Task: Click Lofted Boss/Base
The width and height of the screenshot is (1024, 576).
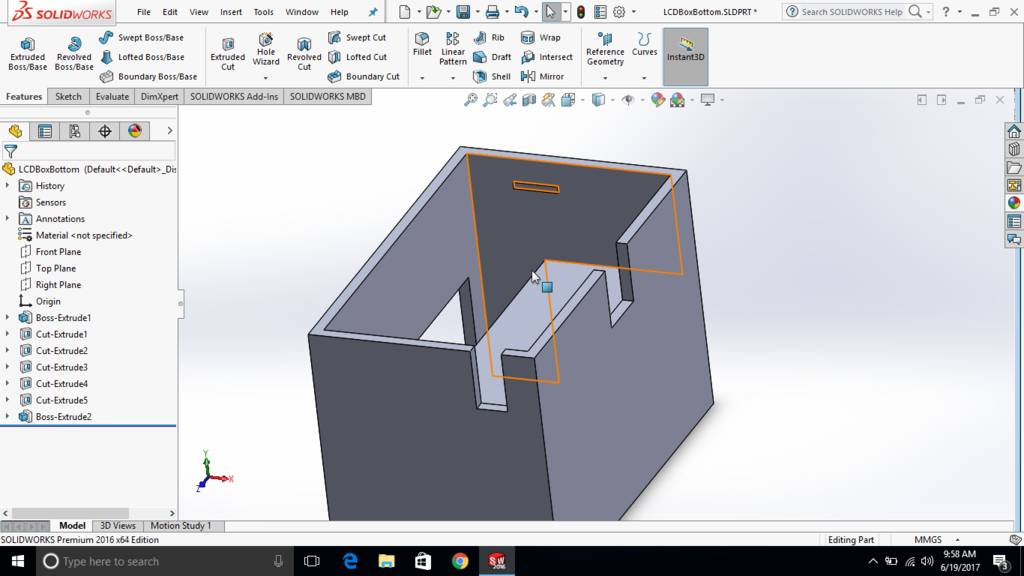Action: coord(142,57)
